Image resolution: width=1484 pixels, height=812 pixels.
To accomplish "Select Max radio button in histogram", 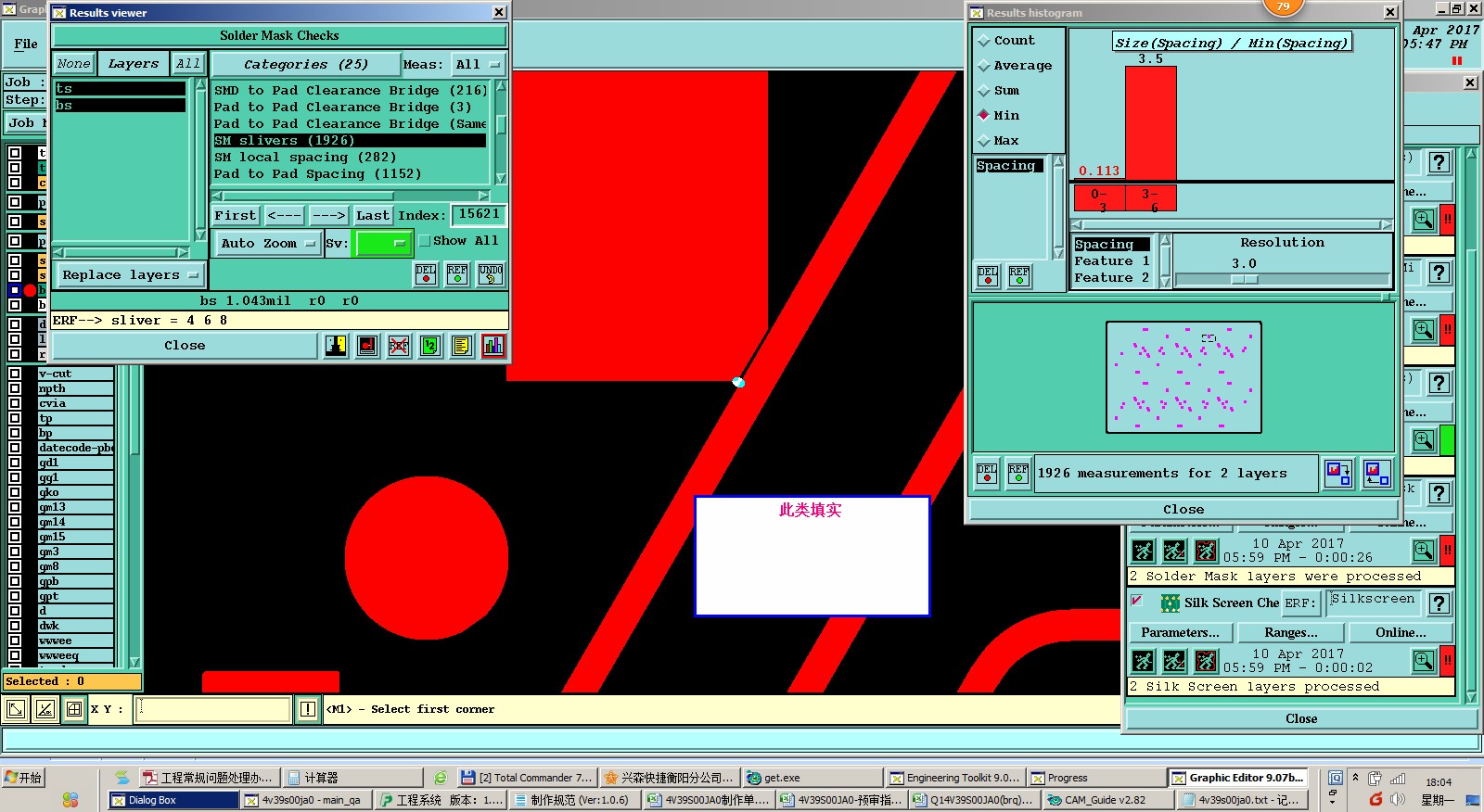I will pyautogui.click(x=984, y=141).
